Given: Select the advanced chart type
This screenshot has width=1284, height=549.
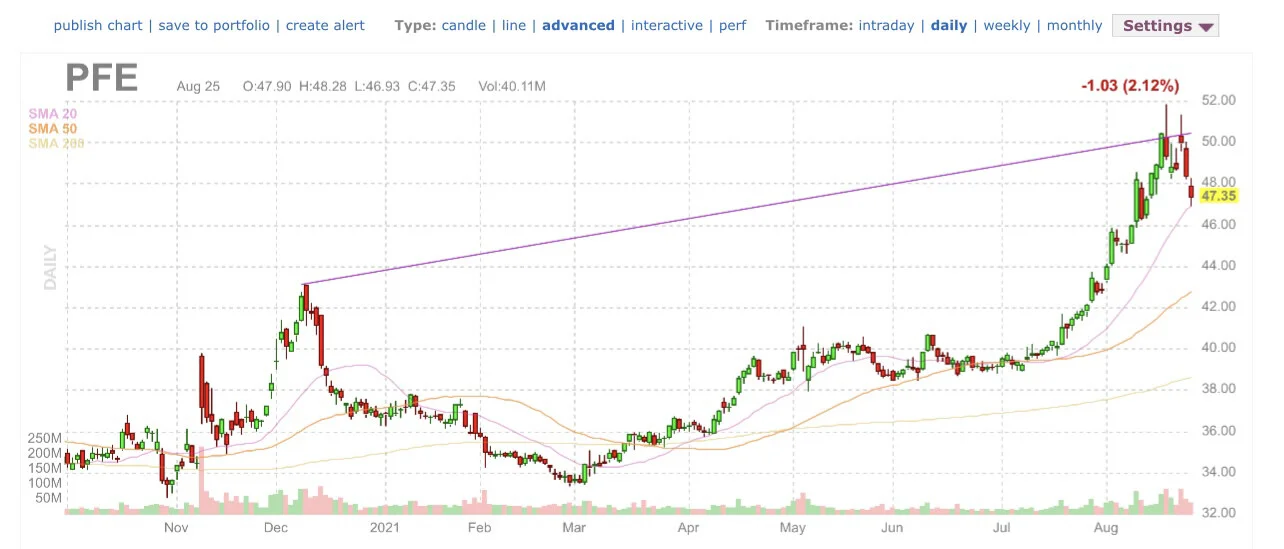Looking at the screenshot, I should tap(578, 26).
